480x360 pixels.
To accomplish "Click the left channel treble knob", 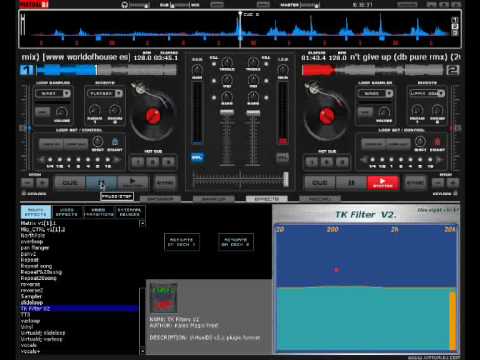I will [227, 62].
